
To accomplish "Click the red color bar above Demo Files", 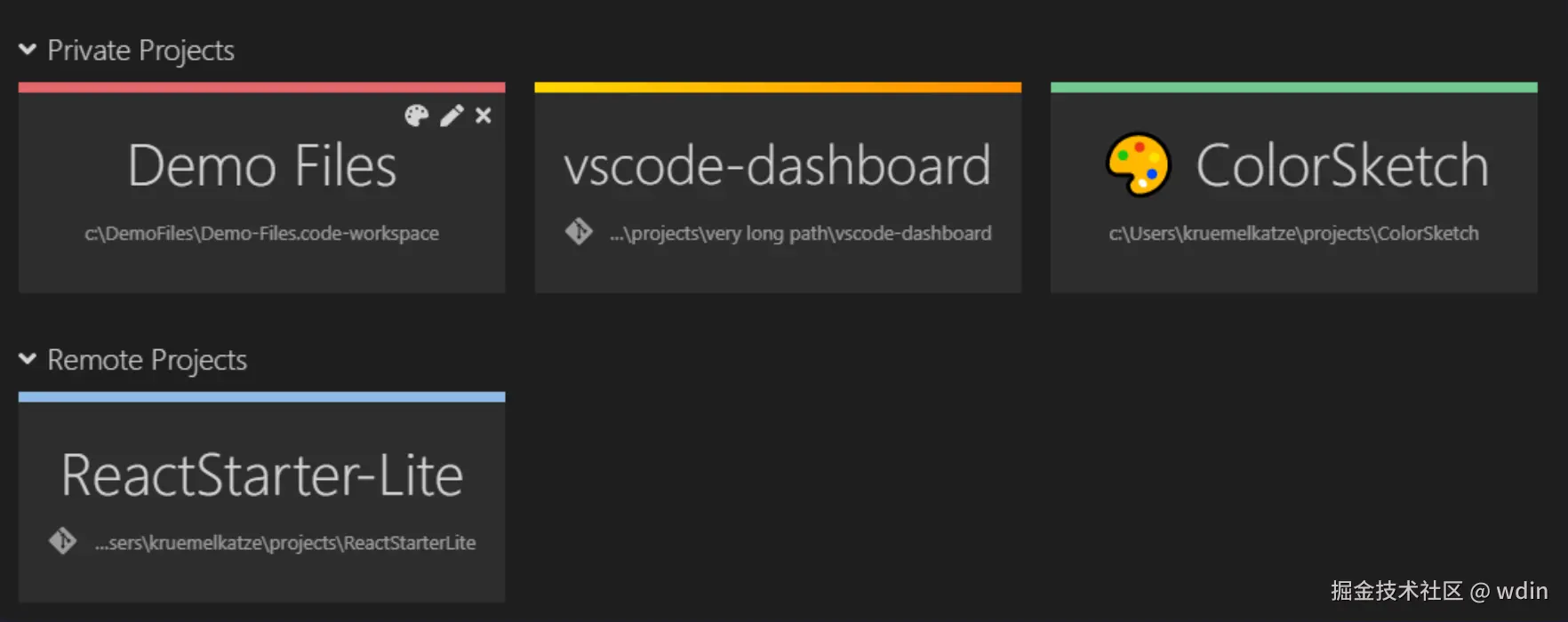I will (262, 87).
